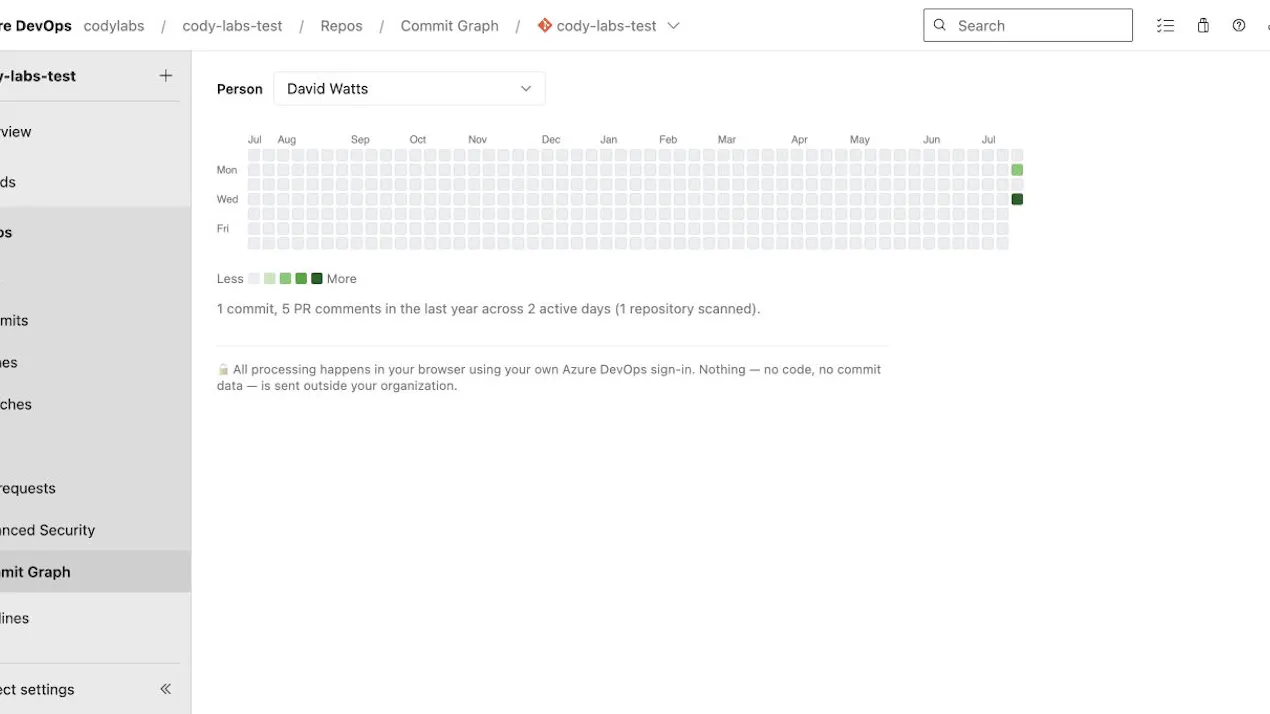Click the Repos breadcrumb link
The image size is (1270, 714).
click(x=341, y=26)
